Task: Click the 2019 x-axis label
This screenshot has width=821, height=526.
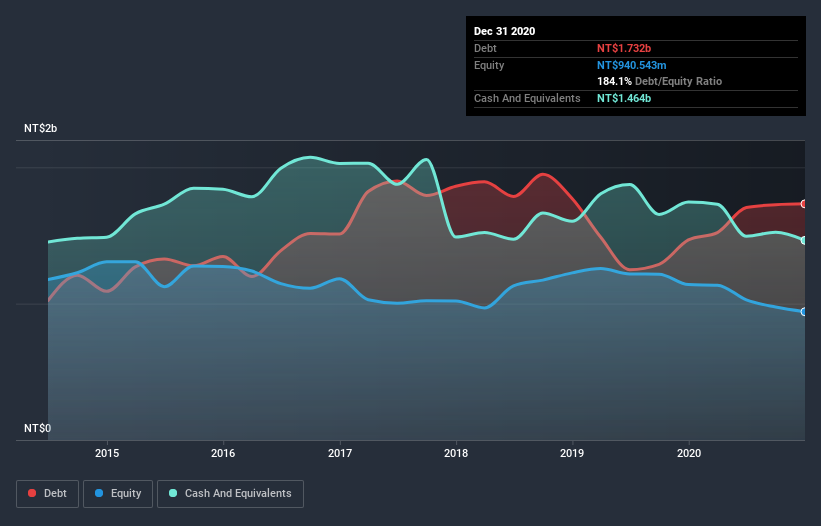Action: pyautogui.click(x=572, y=453)
